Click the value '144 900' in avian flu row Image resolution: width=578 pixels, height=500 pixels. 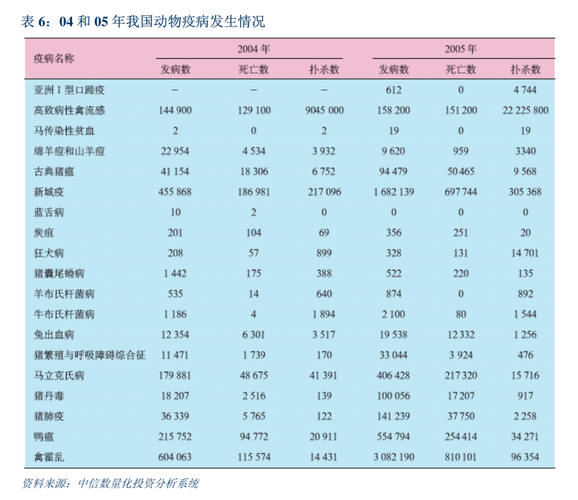pyautogui.click(x=175, y=110)
